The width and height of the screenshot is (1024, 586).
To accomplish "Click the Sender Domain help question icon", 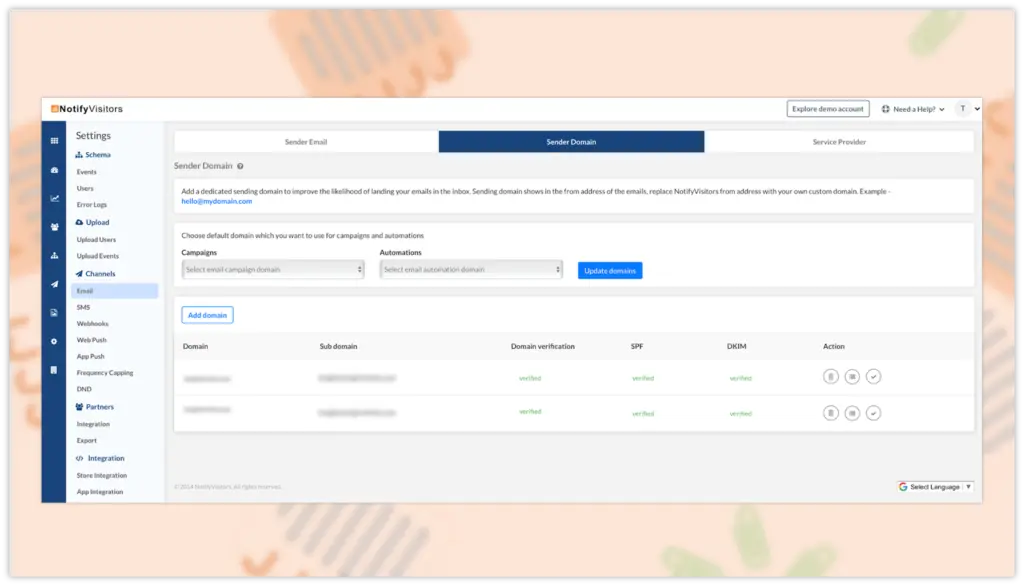I will click(241, 166).
